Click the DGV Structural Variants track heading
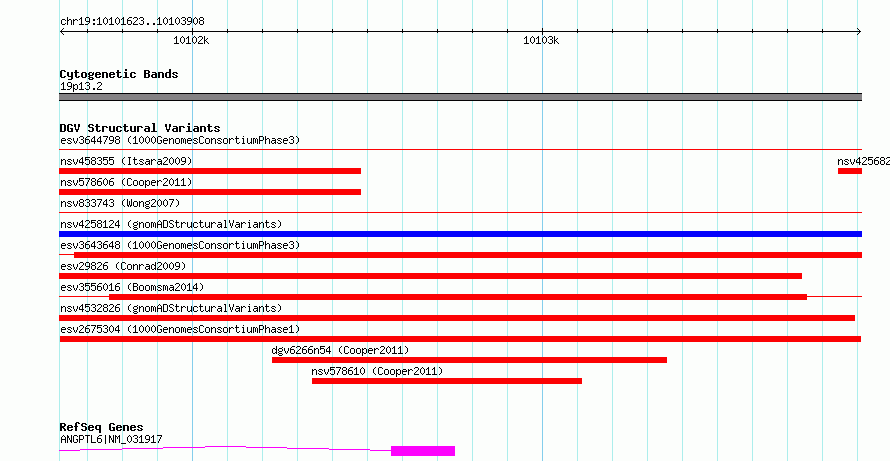Screen dimensions: 890x461 (140, 128)
